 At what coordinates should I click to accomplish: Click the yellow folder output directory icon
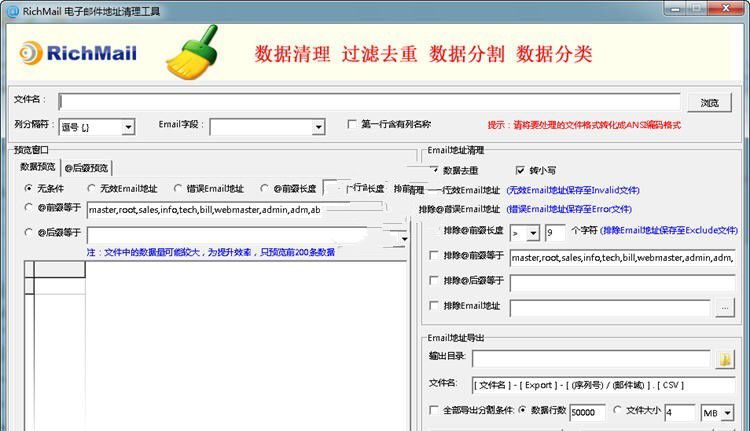pos(725,359)
